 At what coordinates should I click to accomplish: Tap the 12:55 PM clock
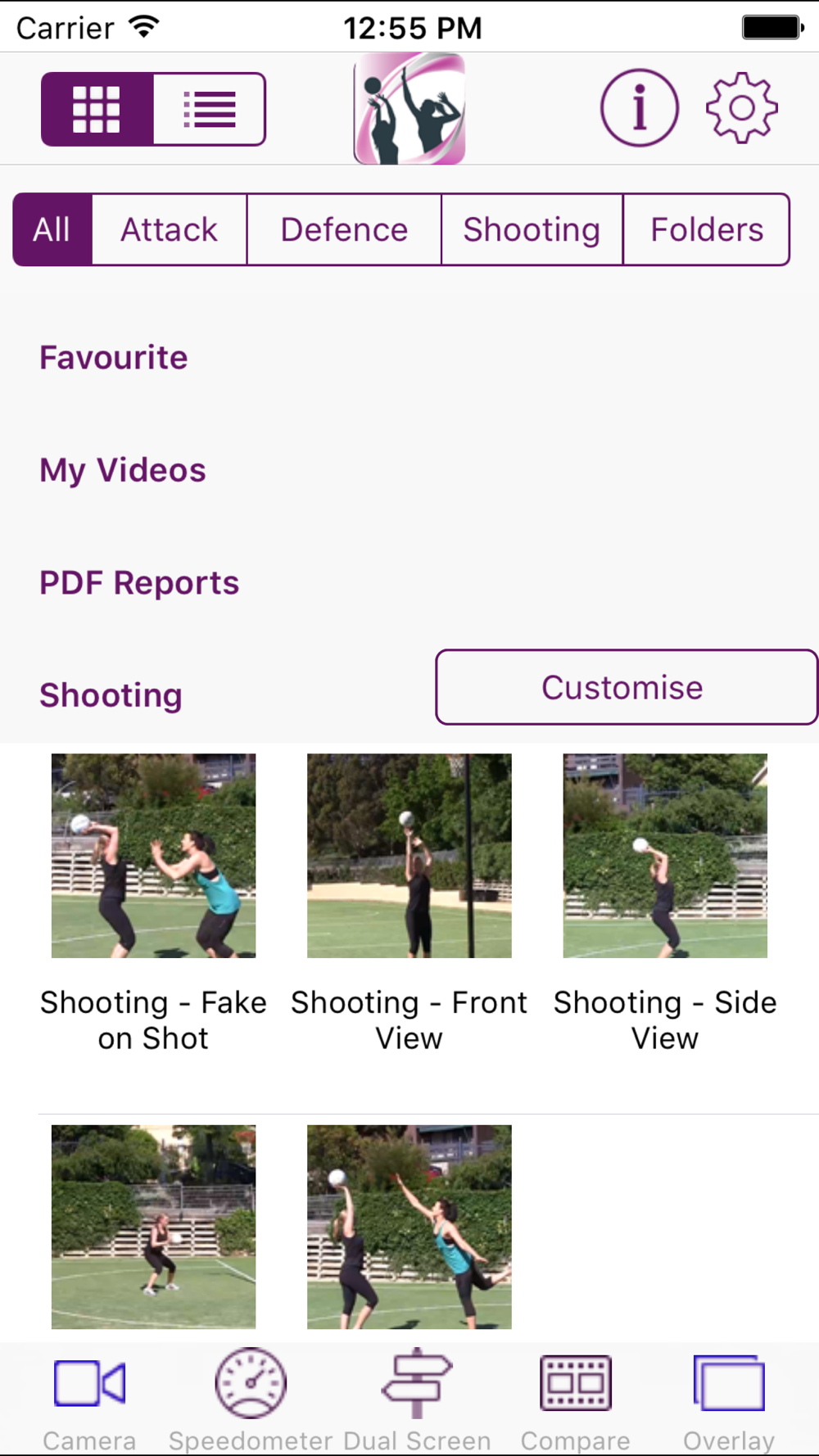click(412, 28)
